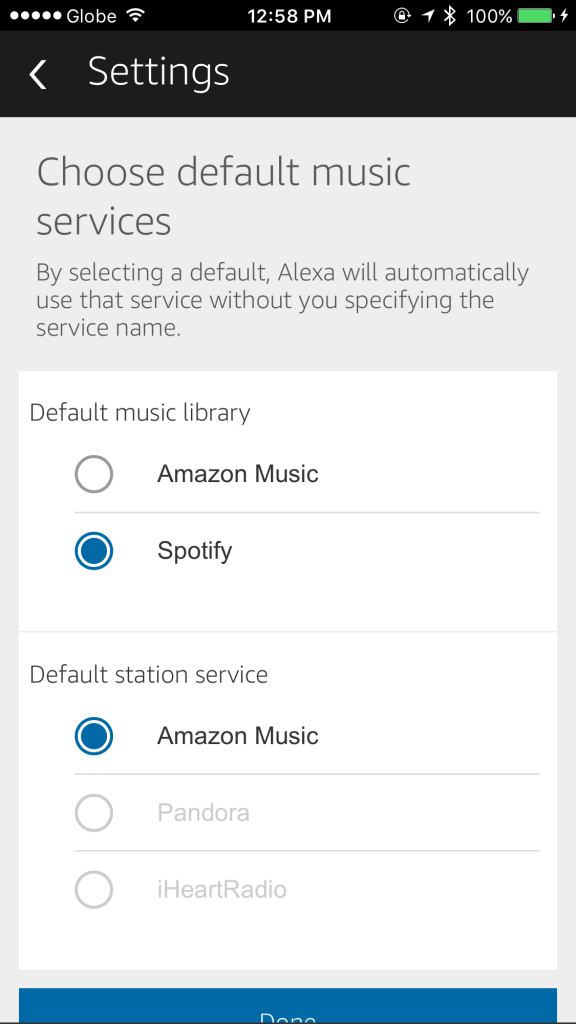Screen dimensions: 576x1024
Task: Tap the Default station service heading
Action: [x=149, y=674]
